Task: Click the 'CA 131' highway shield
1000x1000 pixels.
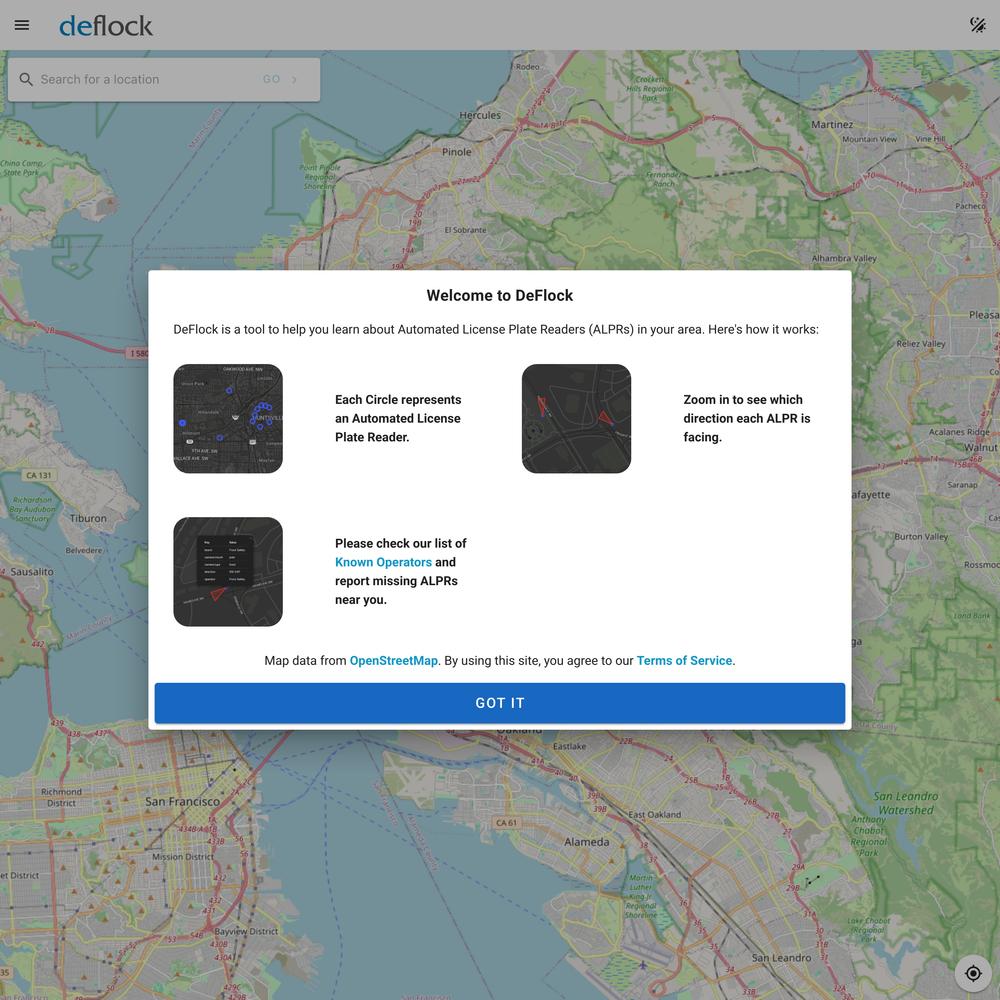Action: click(40, 475)
